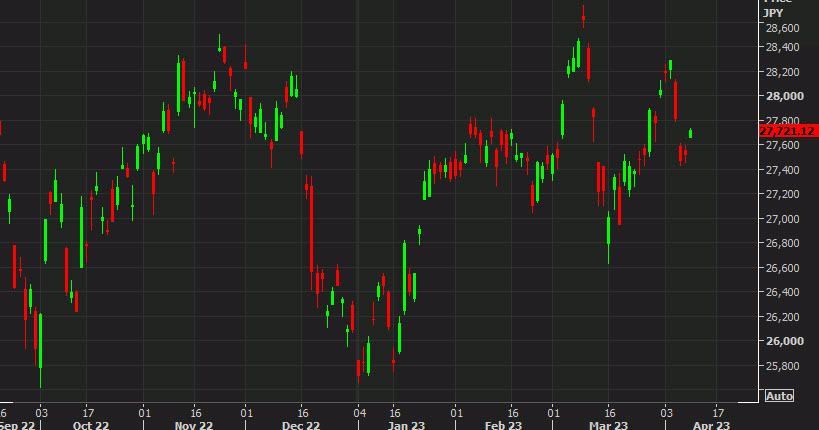This screenshot has height=430, width=819.
Task: Click the 27,200 price axis label
Action: point(782,194)
